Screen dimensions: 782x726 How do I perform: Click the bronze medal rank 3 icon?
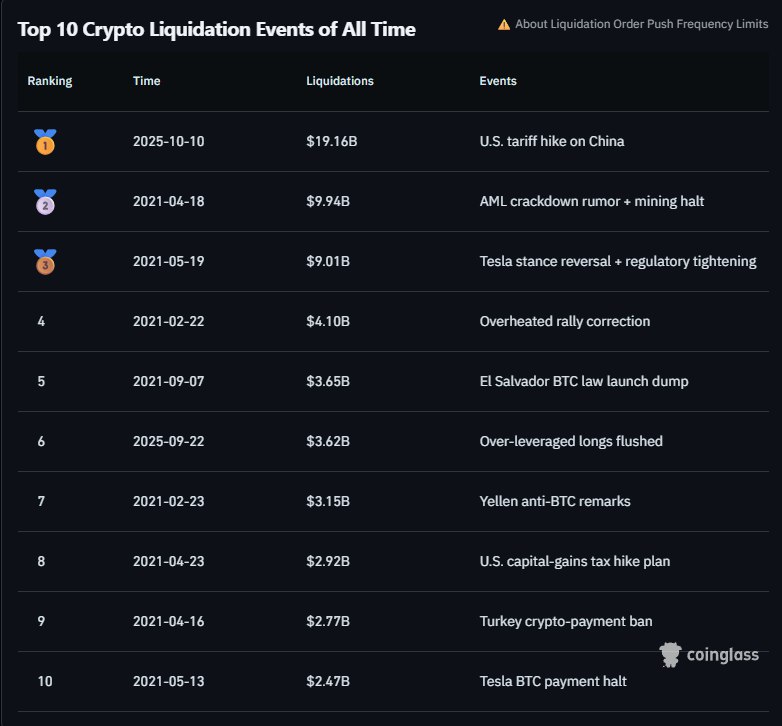[x=44, y=262]
